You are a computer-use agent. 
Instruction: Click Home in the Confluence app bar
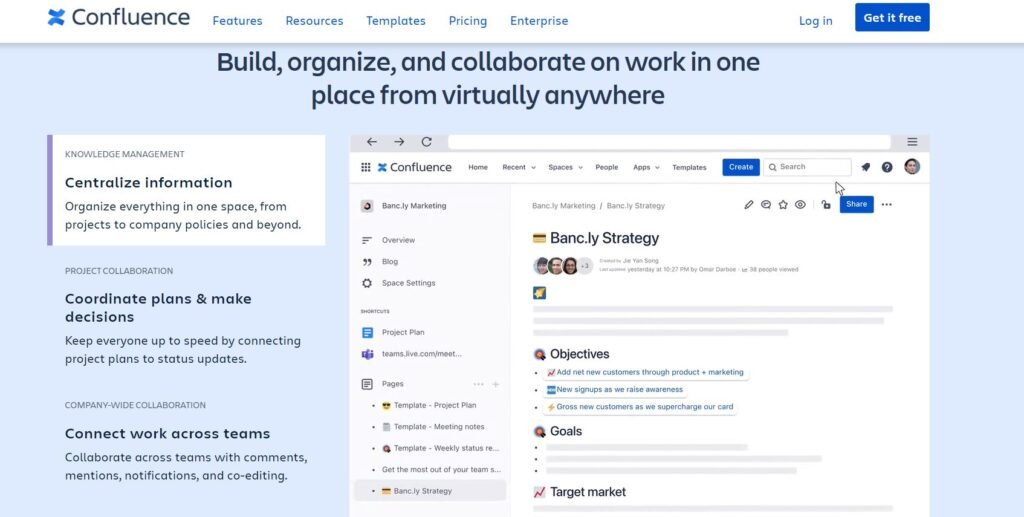pyautogui.click(x=478, y=167)
